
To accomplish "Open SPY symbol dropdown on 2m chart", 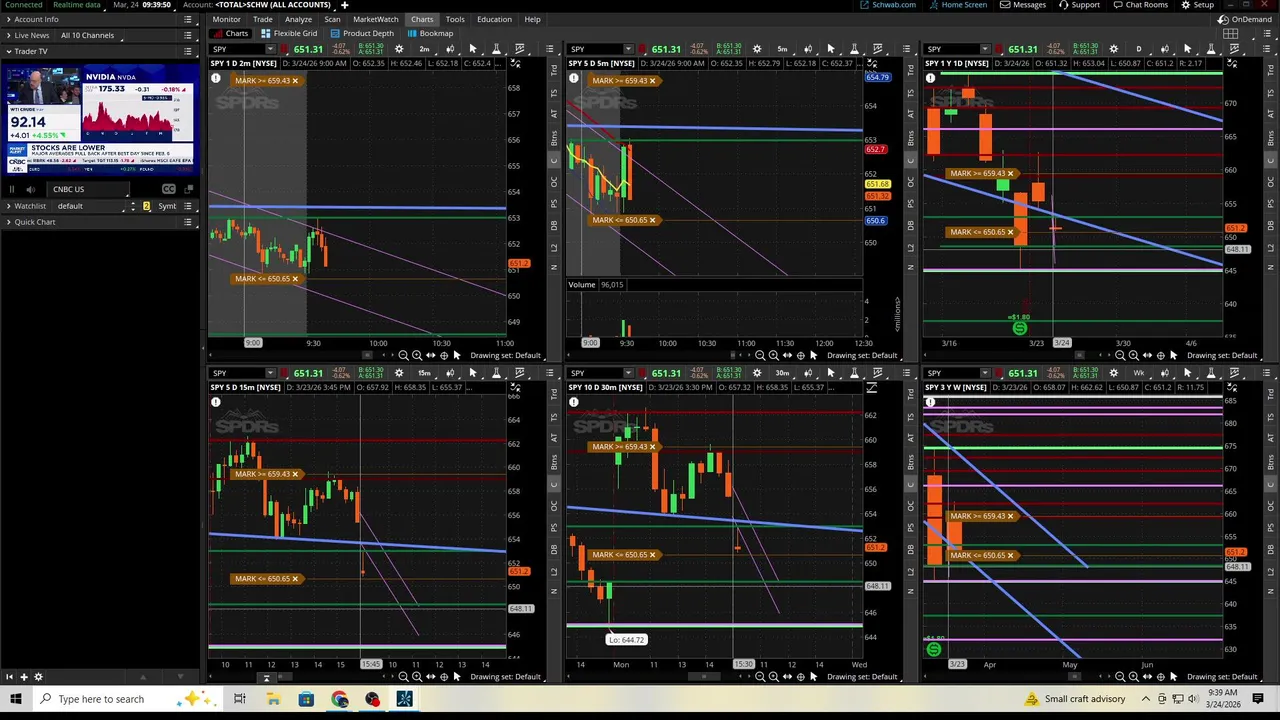I will [x=270, y=49].
